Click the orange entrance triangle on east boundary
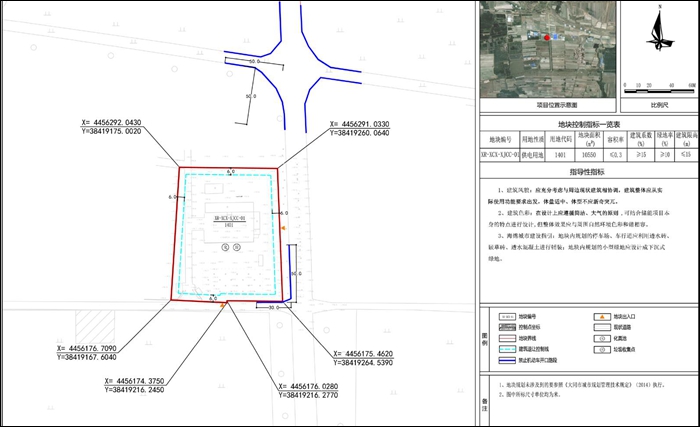Screen dimensions: 700x427 (283, 229)
